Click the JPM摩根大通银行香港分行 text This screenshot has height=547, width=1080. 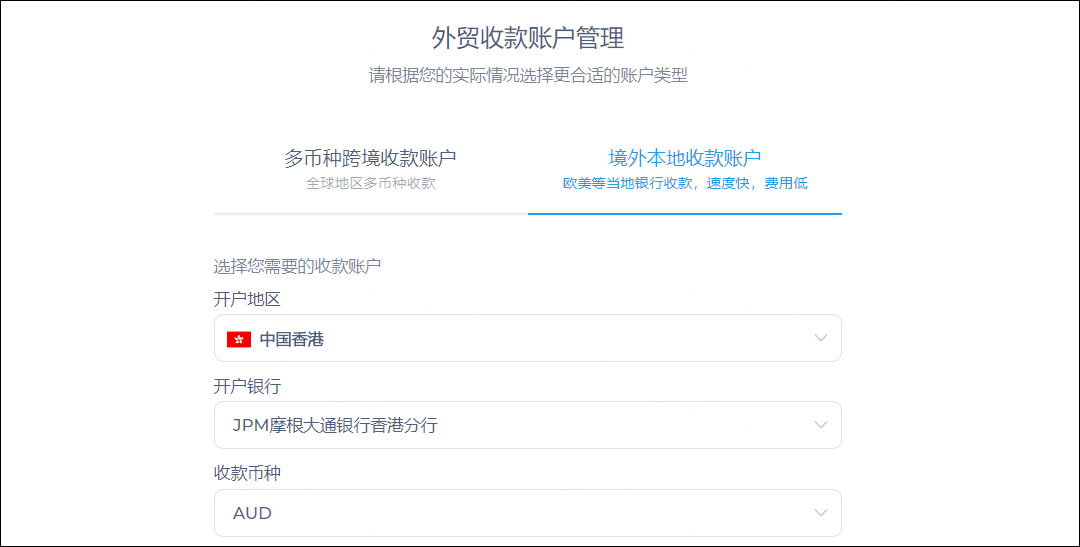click(x=335, y=425)
